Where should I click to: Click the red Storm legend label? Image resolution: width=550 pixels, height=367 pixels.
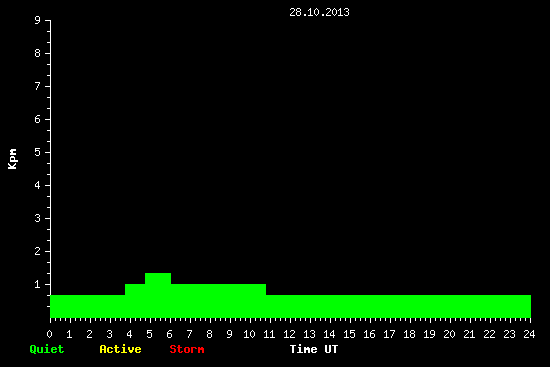(187, 349)
